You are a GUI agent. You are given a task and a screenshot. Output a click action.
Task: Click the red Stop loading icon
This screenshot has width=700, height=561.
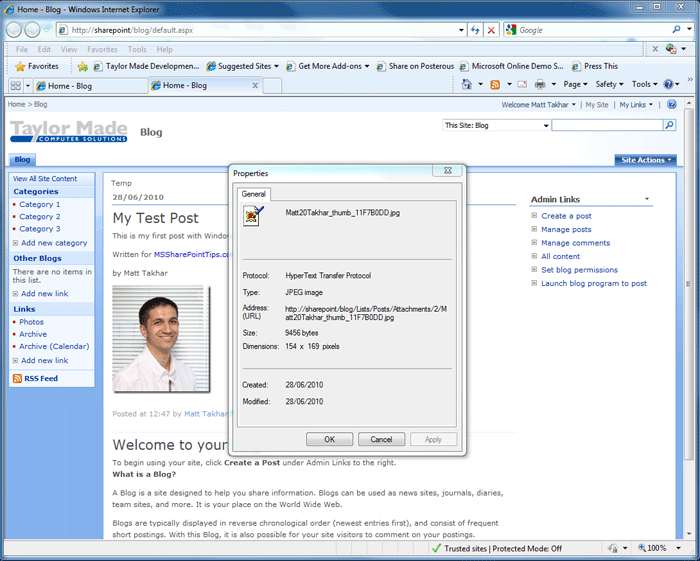tap(491, 30)
